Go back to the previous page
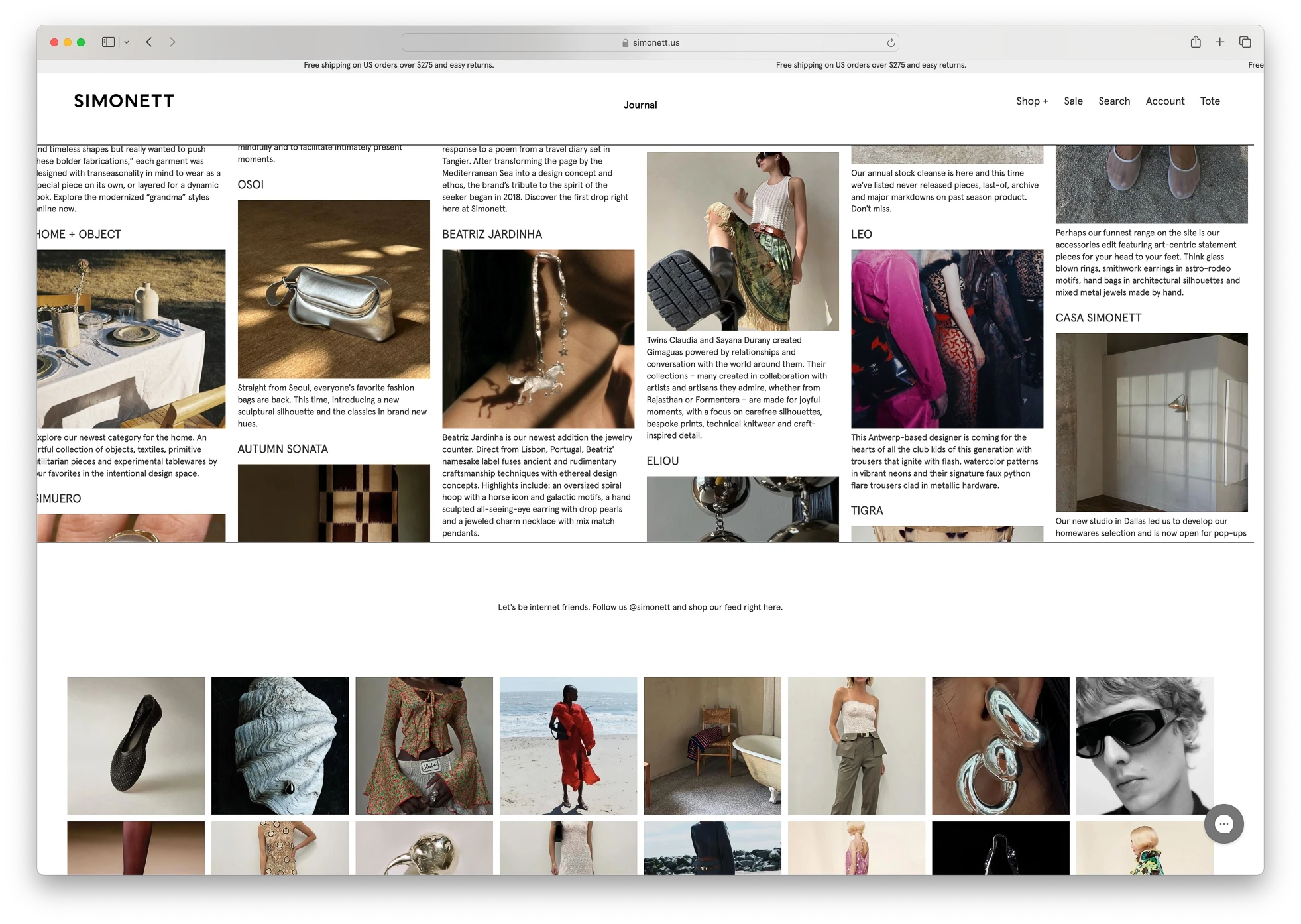The height and width of the screenshot is (924, 1301). (150, 42)
